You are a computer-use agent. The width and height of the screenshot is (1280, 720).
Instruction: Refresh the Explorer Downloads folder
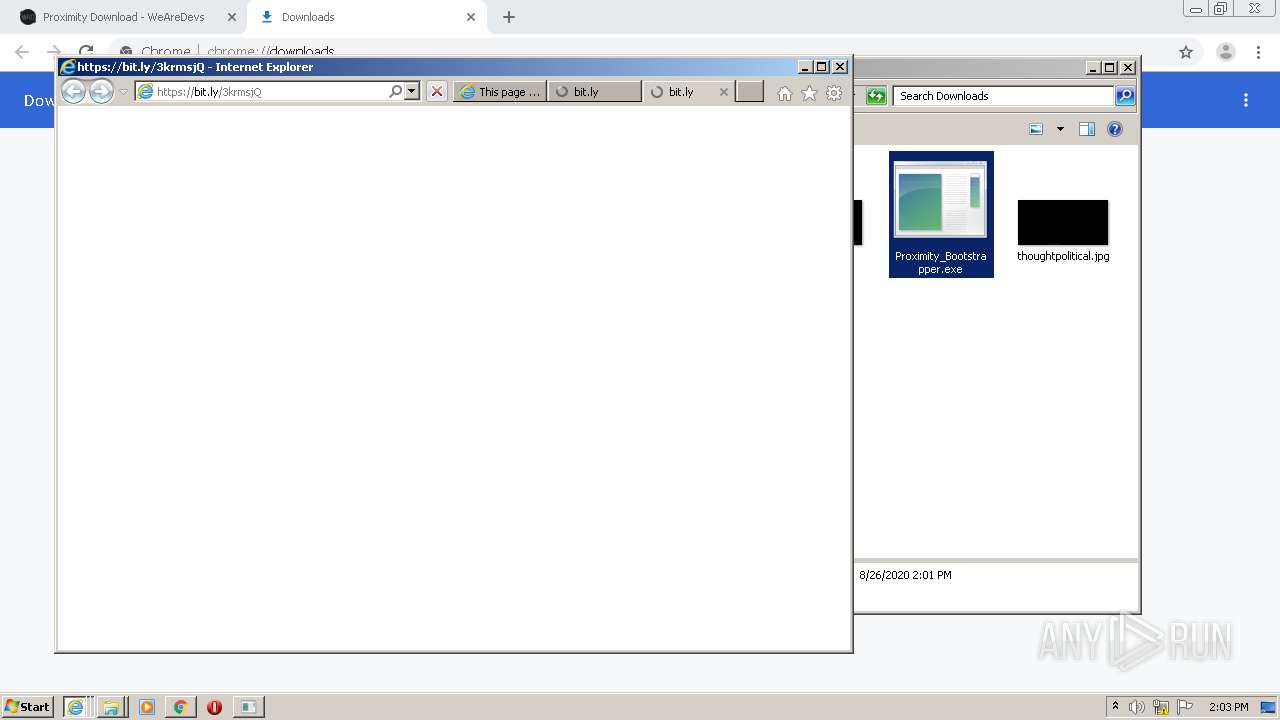tap(876, 96)
